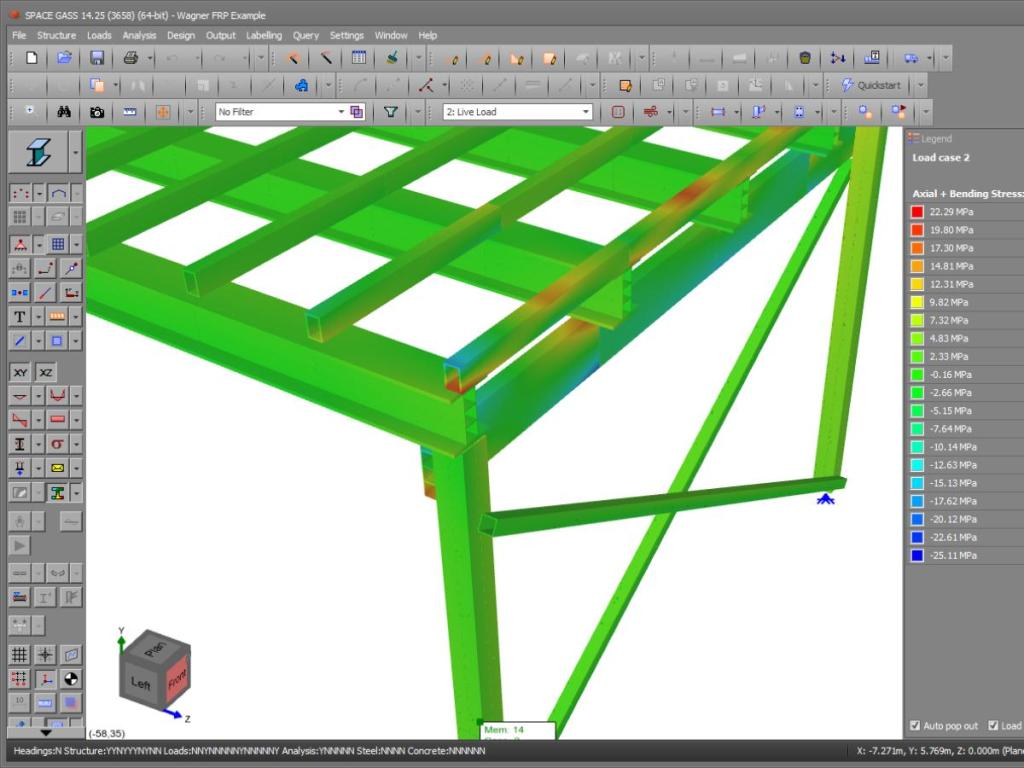Open the Loads menu
This screenshot has height=768, width=1024.
pyautogui.click(x=99, y=35)
